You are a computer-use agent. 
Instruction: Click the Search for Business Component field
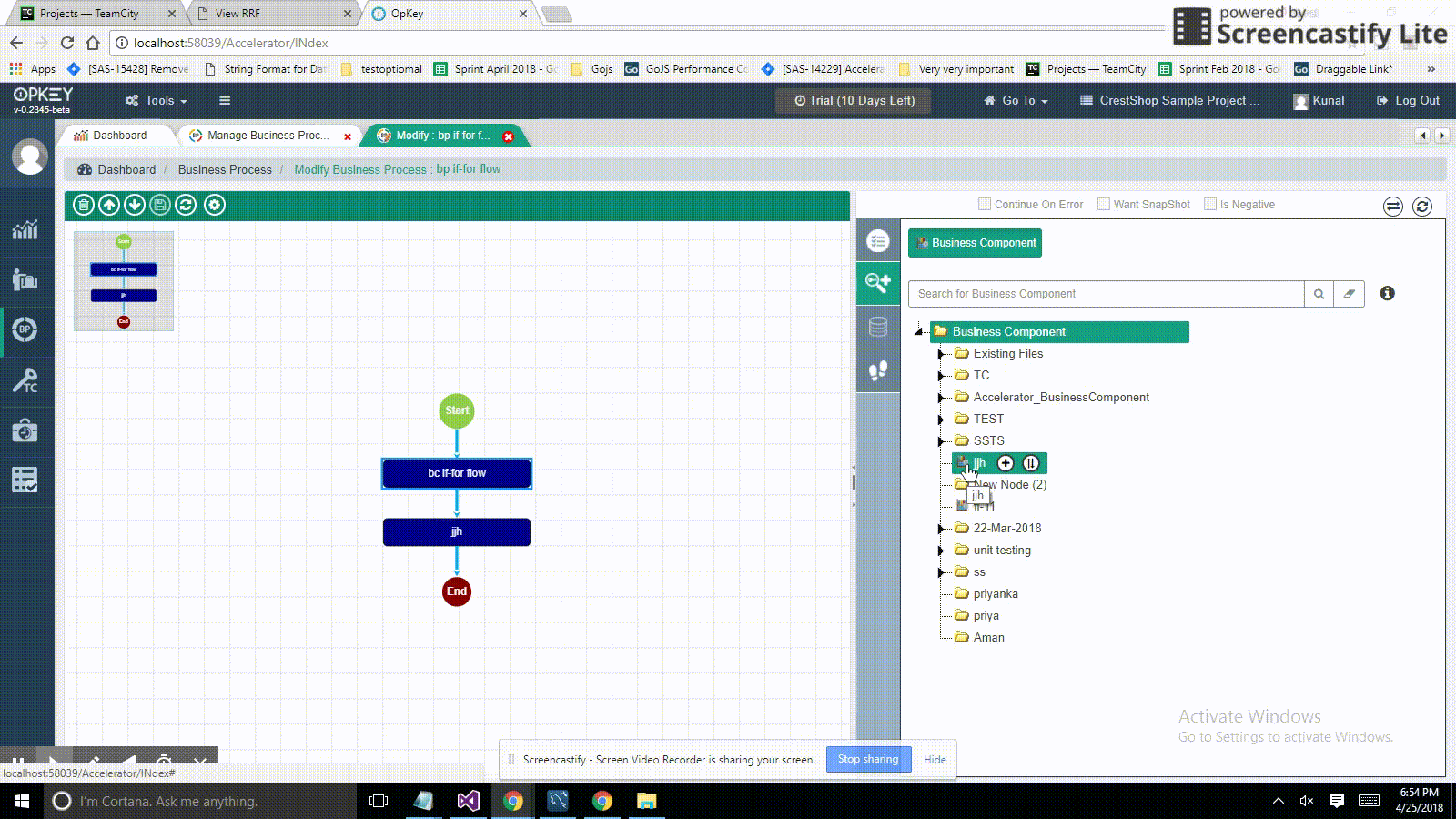tap(1106, 294)
